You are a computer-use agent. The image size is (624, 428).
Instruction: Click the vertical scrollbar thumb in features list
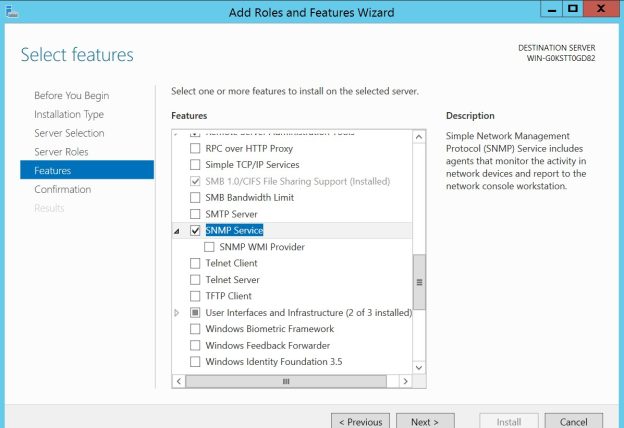click(x=419, y=282)
